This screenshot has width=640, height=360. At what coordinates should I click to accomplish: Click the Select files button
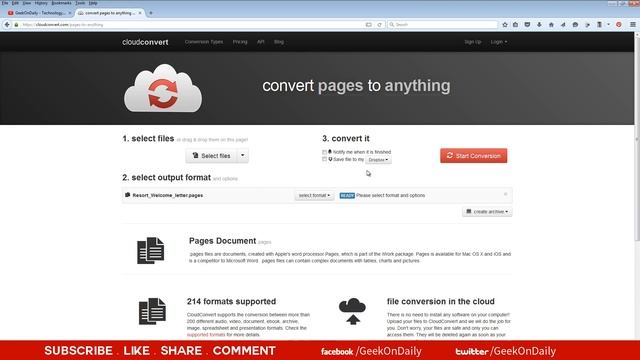tap(211, 156)
